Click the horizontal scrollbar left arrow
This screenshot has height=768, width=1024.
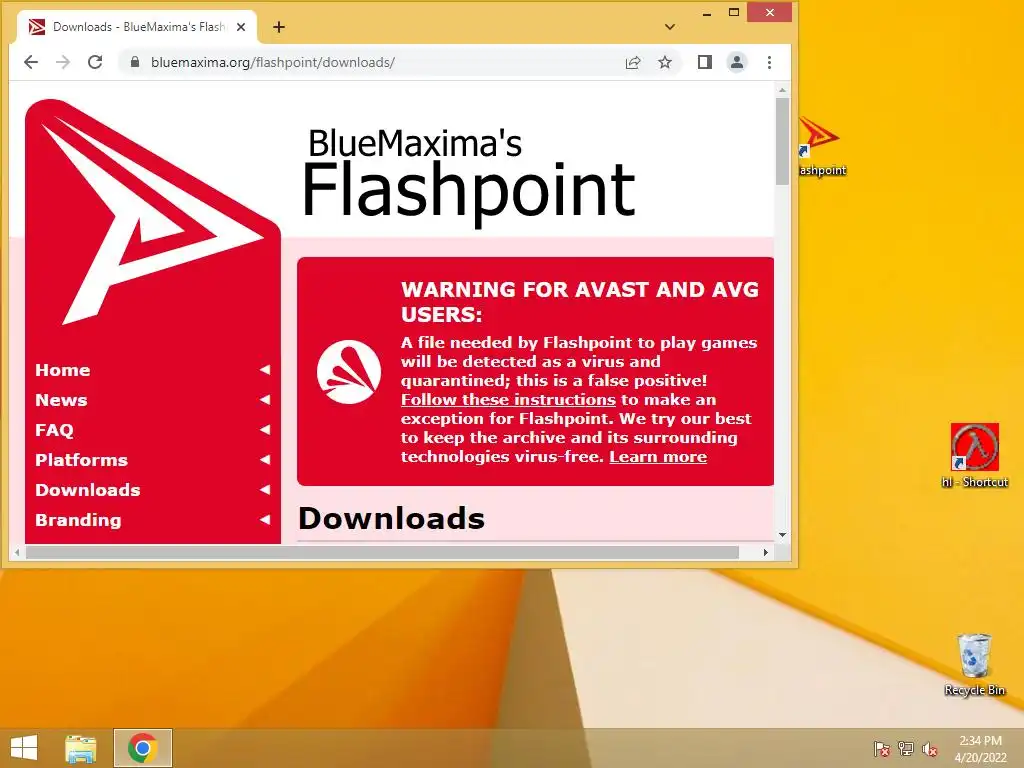click(x=17, y=552)
